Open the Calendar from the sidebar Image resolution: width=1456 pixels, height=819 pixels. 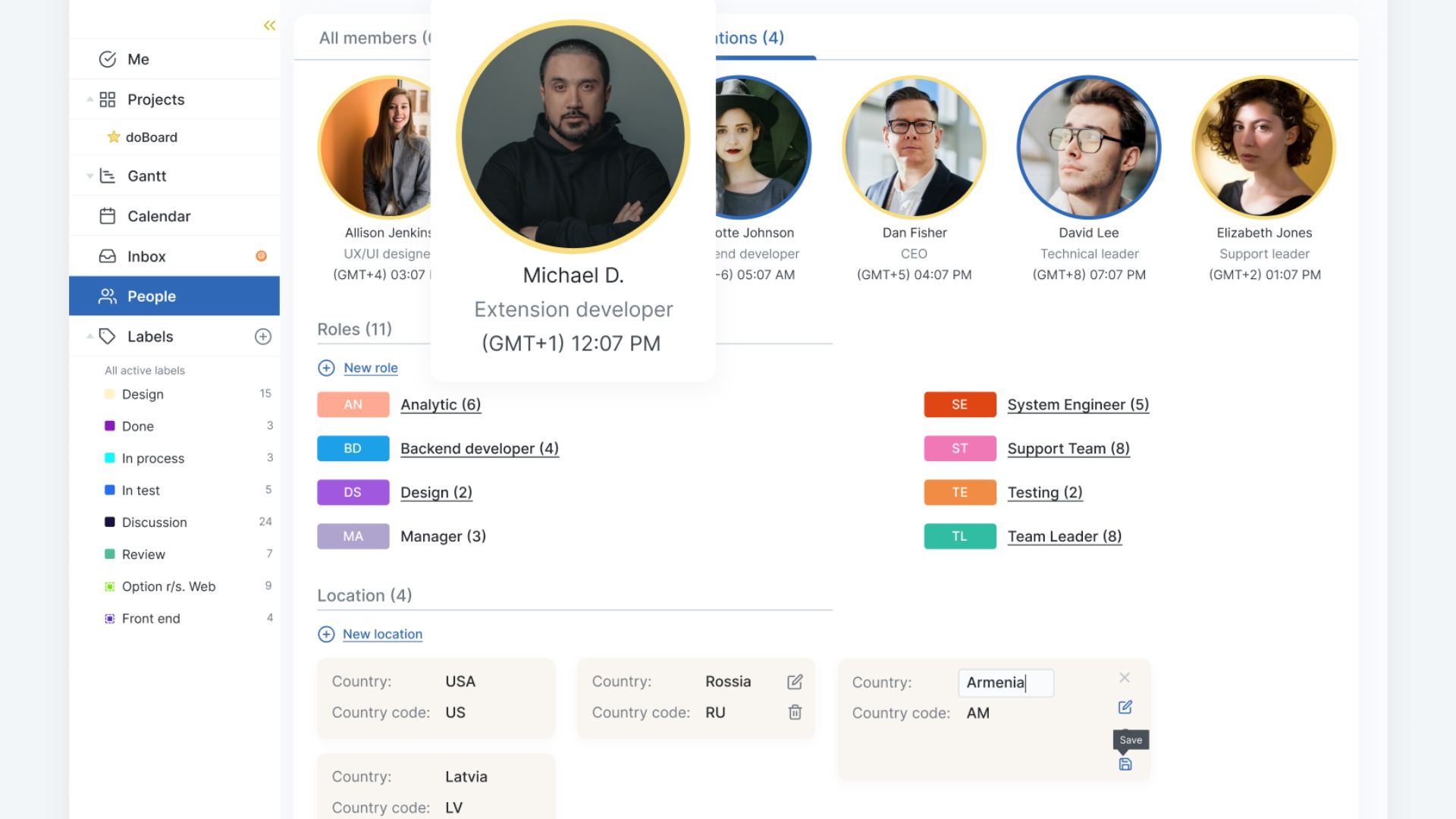pos(158,215)
